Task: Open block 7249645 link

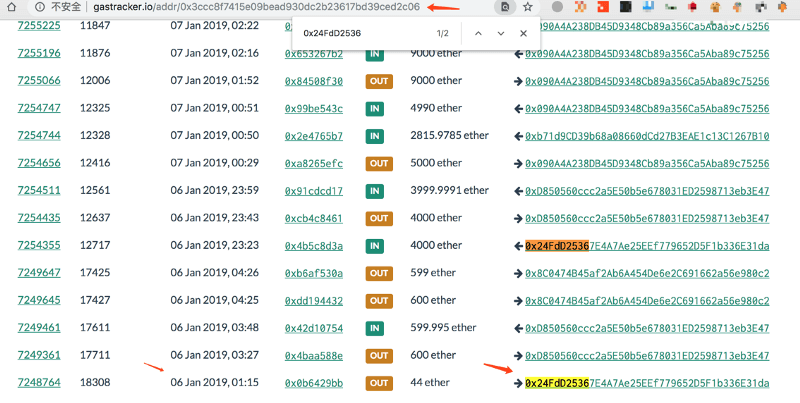Action: [x=39, y=300]
